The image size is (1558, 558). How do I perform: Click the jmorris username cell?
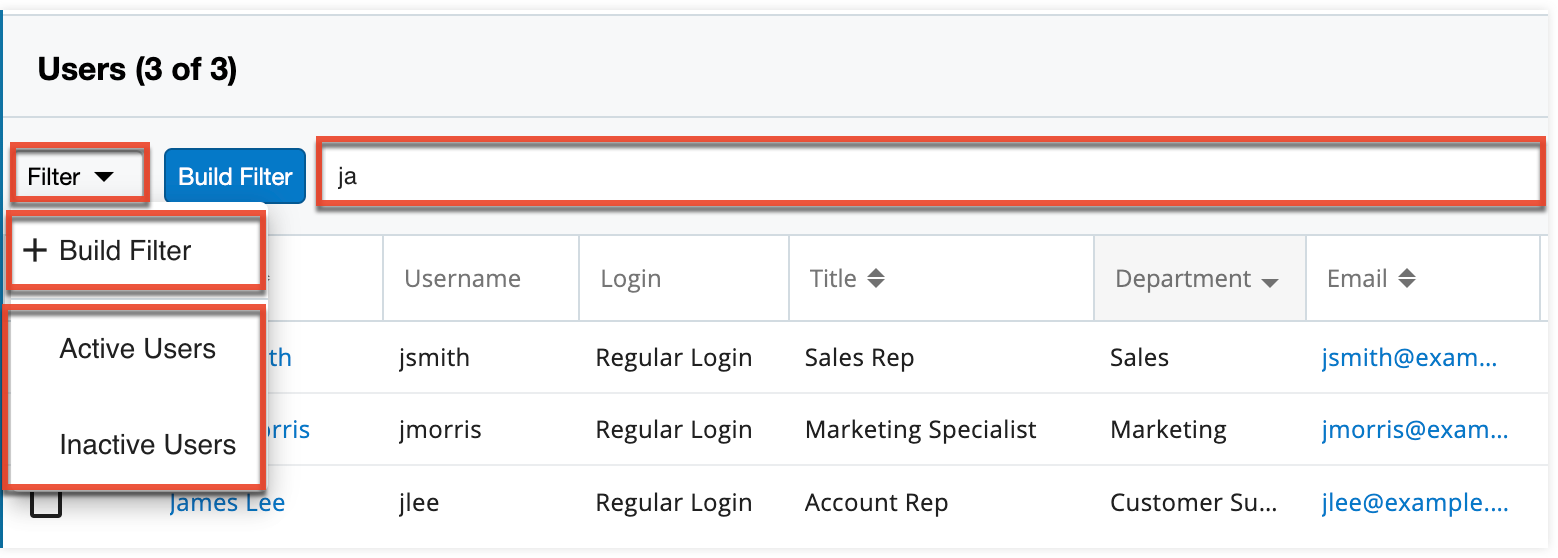pyautogui.click(x=439, y=430)
